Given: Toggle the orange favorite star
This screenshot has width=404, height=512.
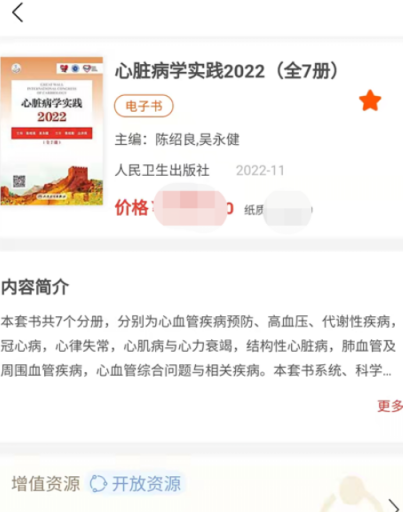Looking at the screenshot, I should (x=370, y=100).
